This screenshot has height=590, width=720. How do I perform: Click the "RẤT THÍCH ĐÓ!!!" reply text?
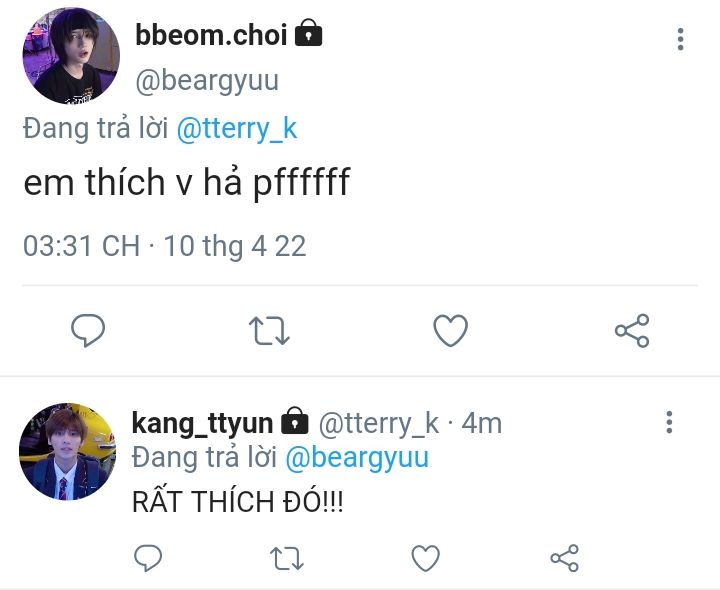[x=237, y=502]
